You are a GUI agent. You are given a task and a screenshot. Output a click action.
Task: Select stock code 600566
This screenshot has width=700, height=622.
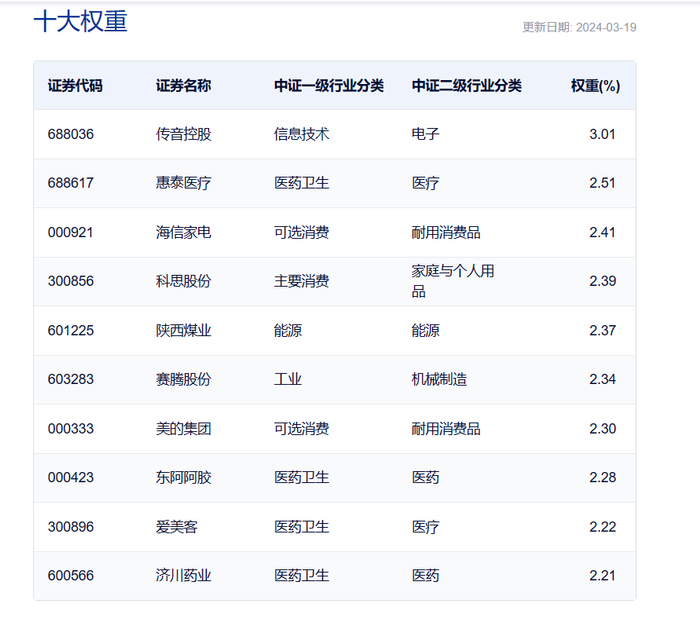pyautogui.click(x=71, y=576)
